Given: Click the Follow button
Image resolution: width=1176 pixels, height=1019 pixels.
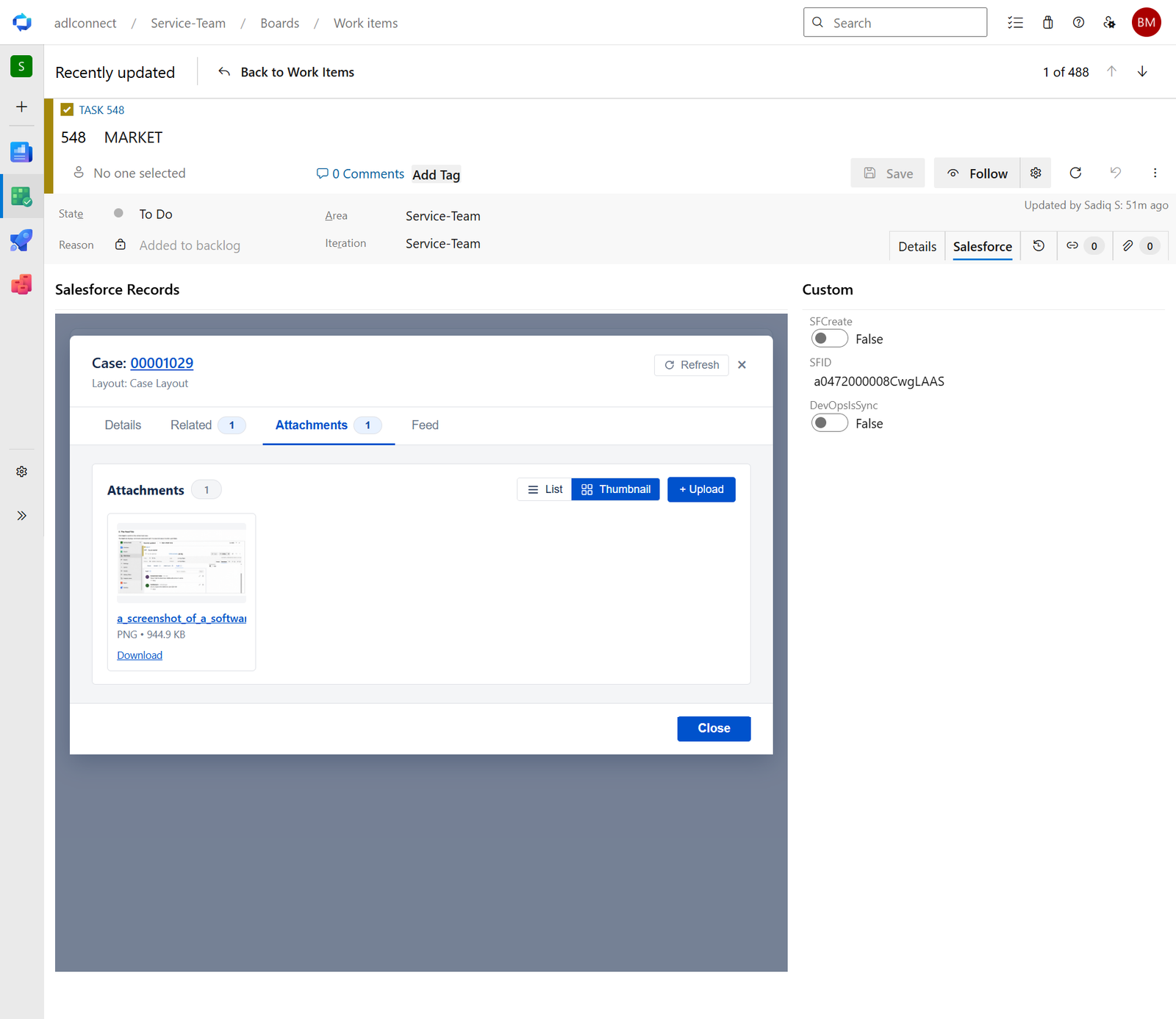Looking at the screenshot, I should tap(978, 173).
